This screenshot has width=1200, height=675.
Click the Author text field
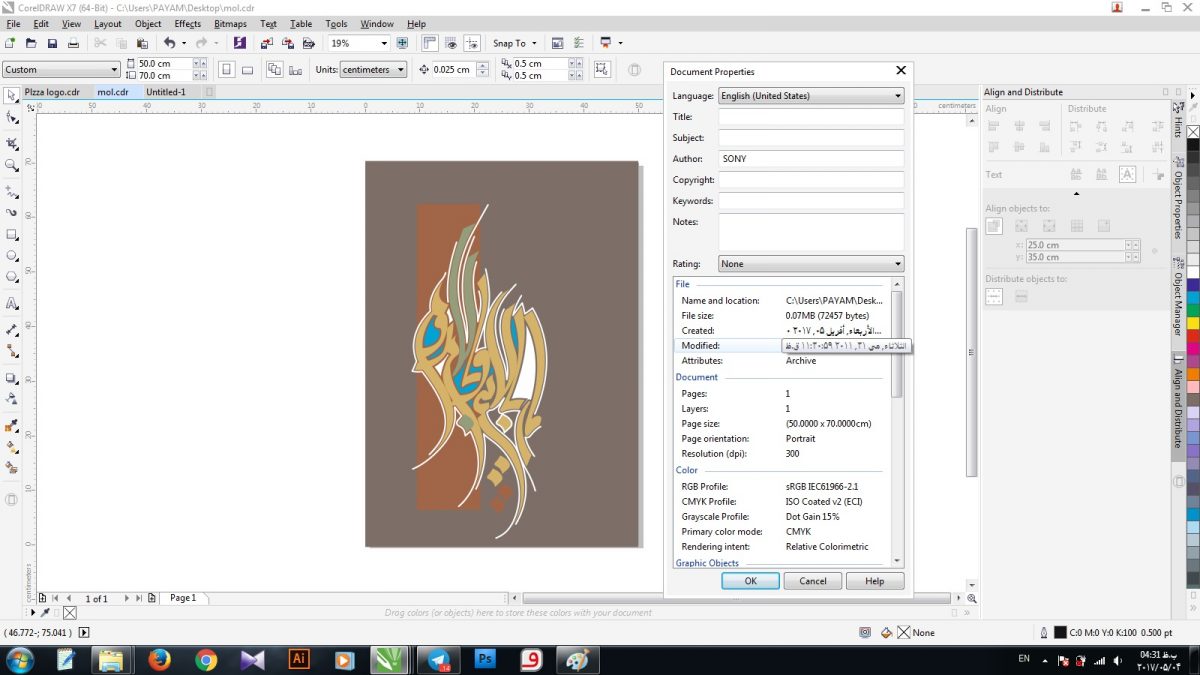811,159
